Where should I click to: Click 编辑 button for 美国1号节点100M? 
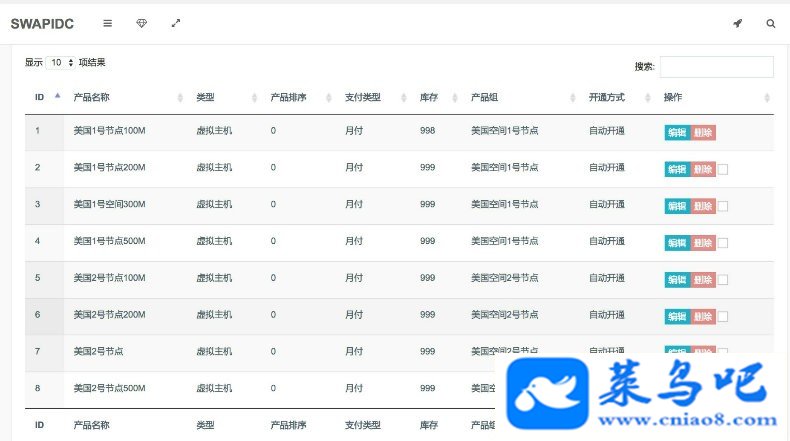click(x=677, y=133)
